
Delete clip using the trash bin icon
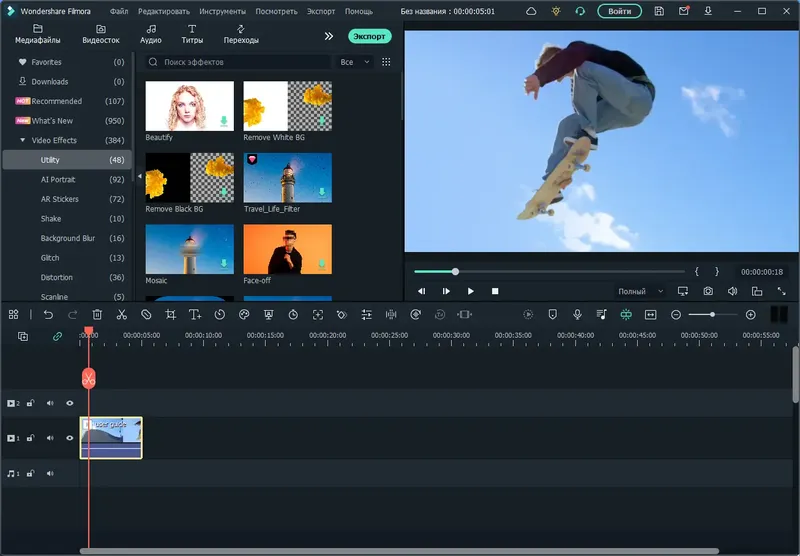(x=97, y=314)
